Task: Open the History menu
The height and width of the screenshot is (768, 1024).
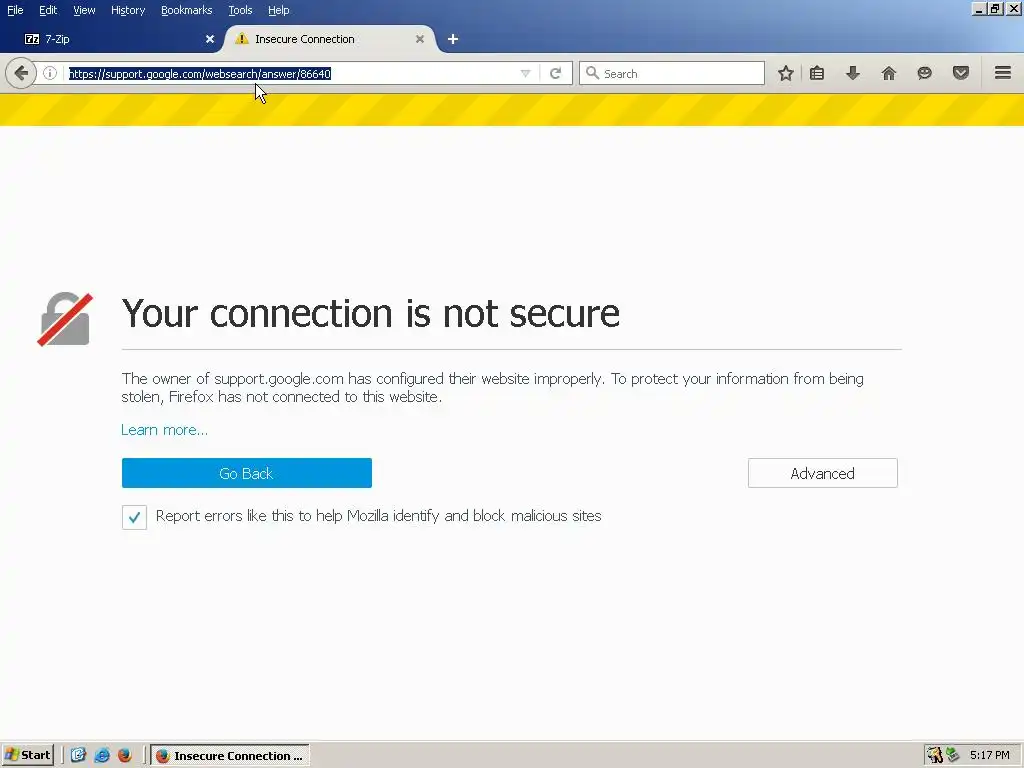Action: 128,10
